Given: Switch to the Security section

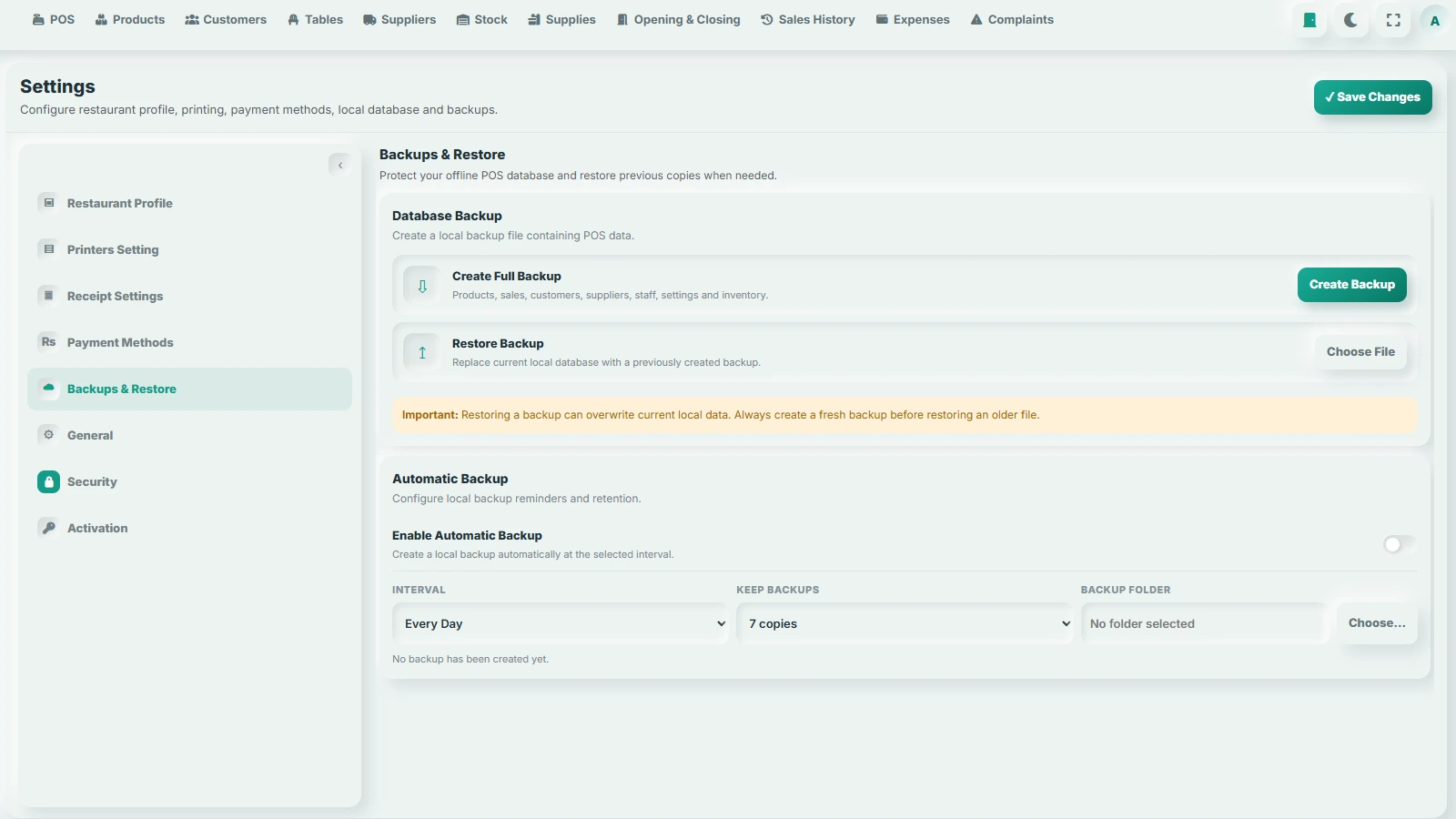Looking at the screenshot, I should click(x=189, y=481).
